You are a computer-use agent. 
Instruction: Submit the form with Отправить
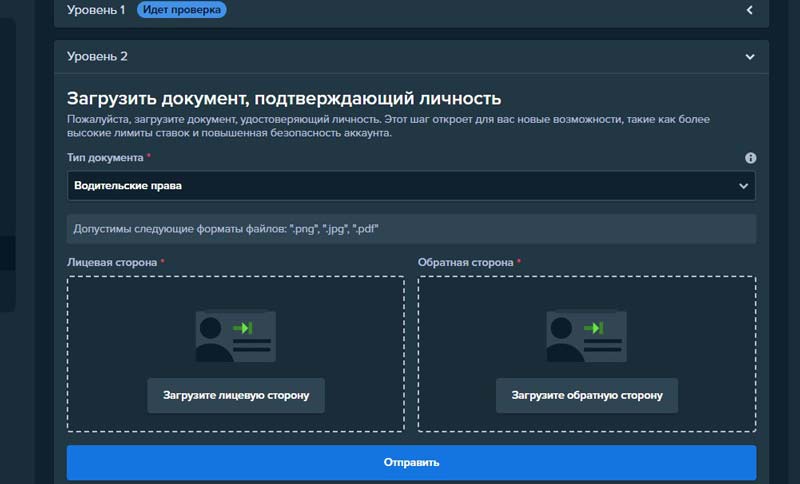tap(411, 463)
